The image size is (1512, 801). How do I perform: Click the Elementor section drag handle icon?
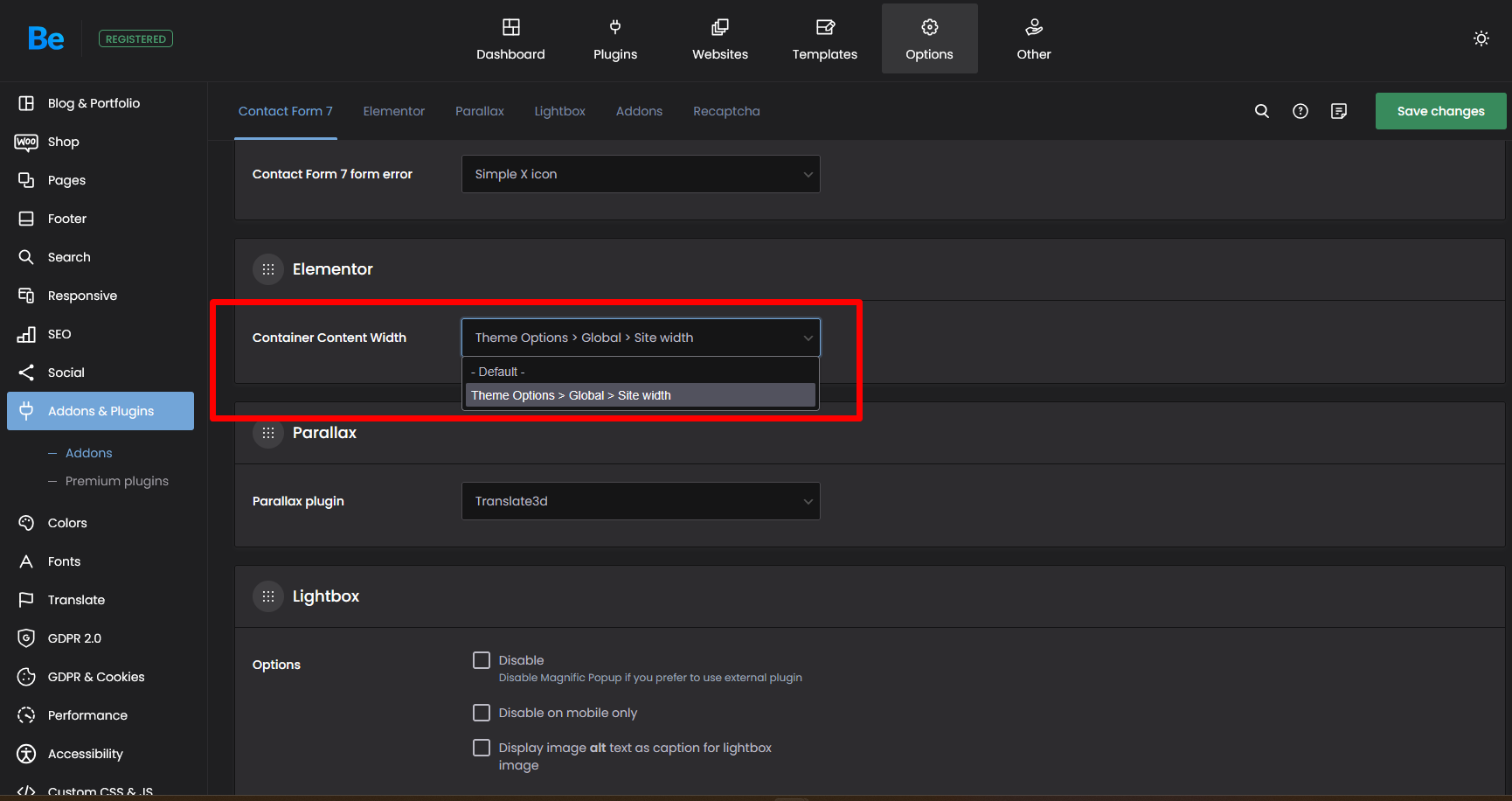point(268,269)
